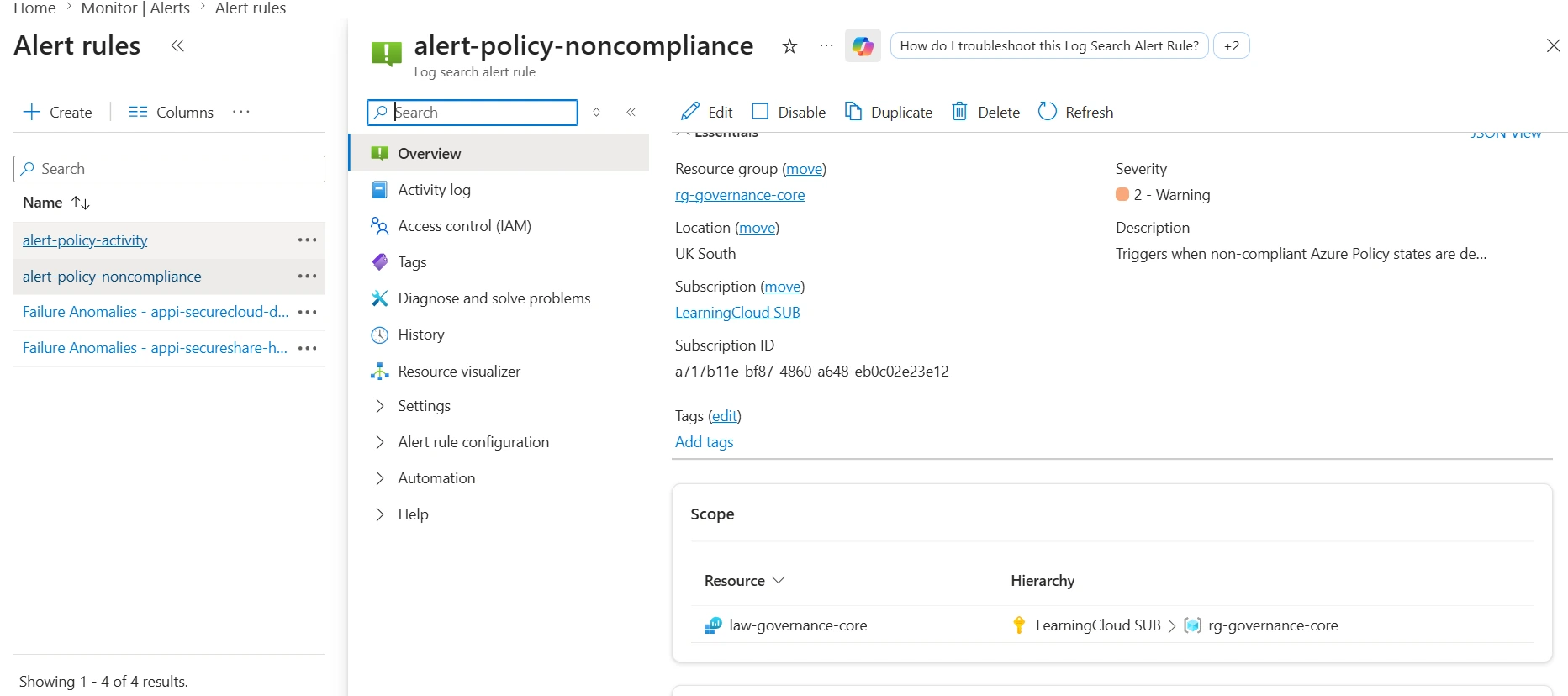Click rg-governance-core in Hierarchy
The width and height of the screenshot is (1568, 696).
pos(1273,625)
